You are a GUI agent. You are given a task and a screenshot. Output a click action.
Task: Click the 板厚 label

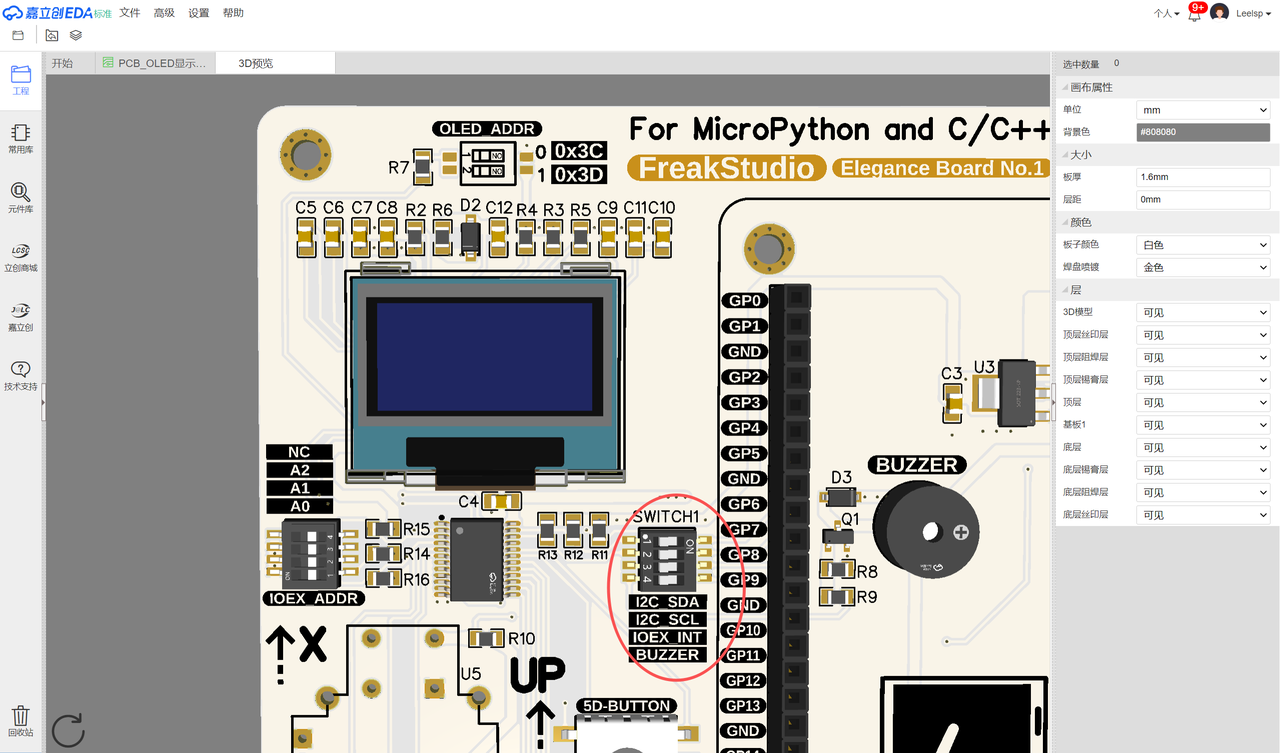click(x=1072, y=177)
